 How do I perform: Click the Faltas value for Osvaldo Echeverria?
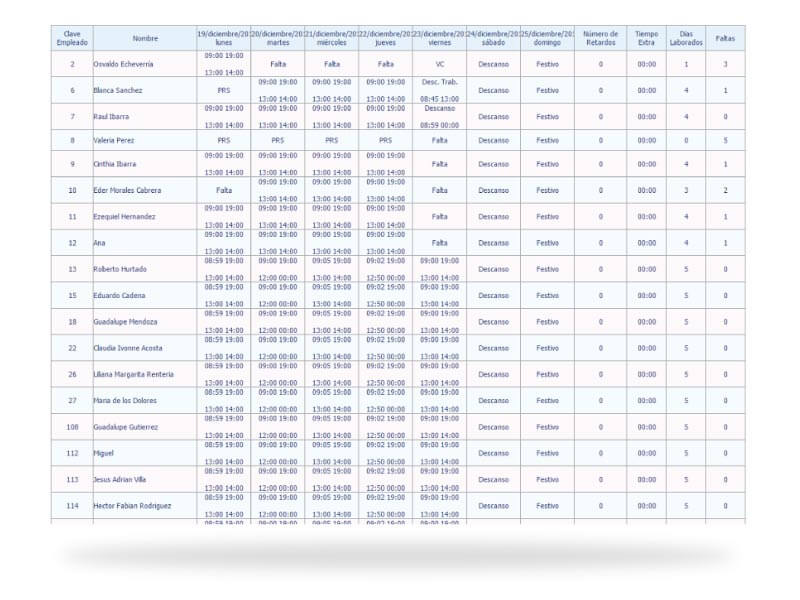[x=725, y=64]
